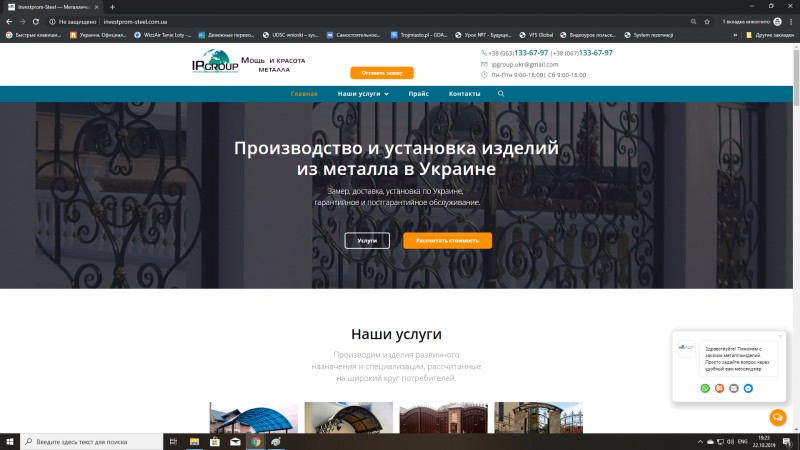
Task: Click the orange callback icon in chat widget
Action: pyautogui.click(x=719, y=388)
